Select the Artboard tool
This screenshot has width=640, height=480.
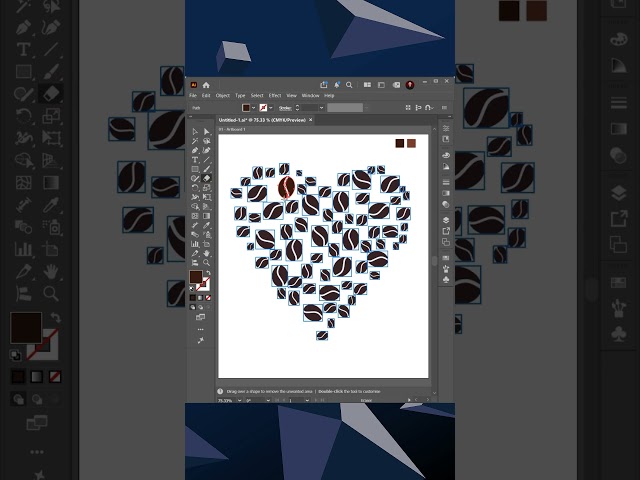click(x=207, y=244)
